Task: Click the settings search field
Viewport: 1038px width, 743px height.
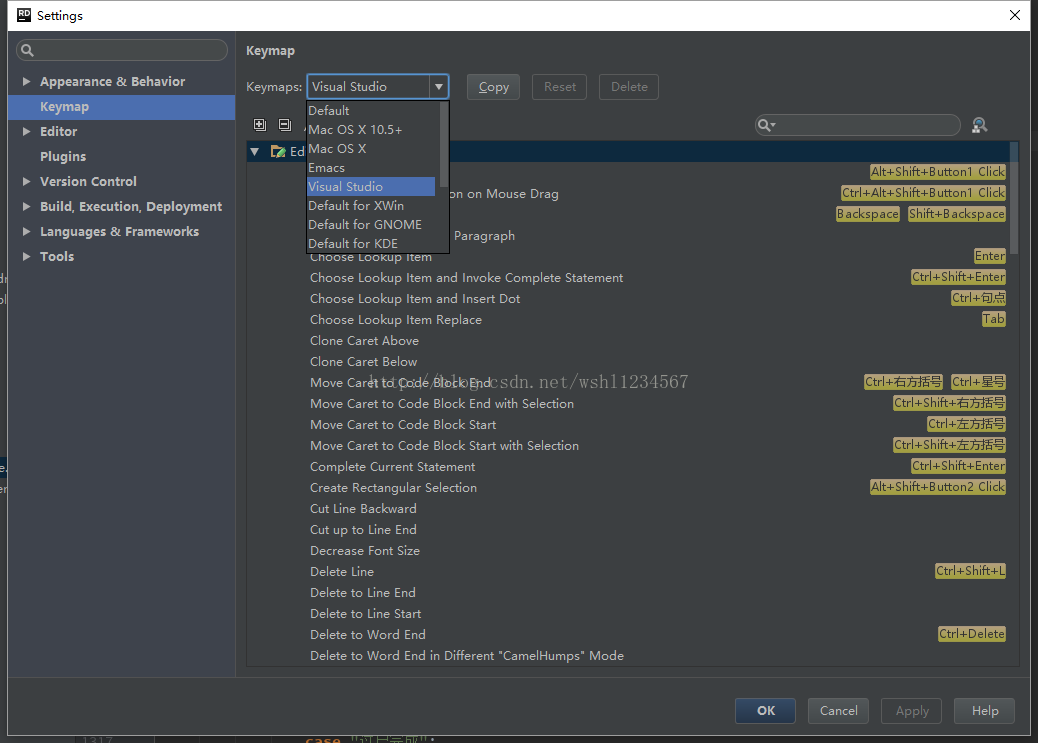Action: point(122,50)
